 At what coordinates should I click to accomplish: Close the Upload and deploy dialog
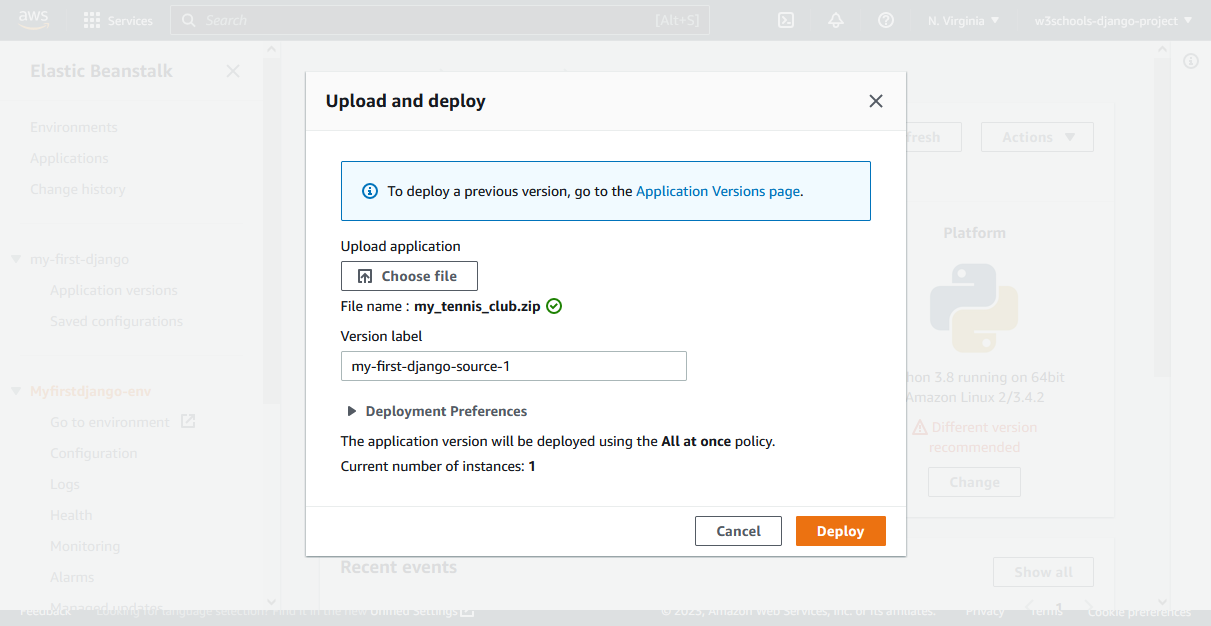coord(876,101)
